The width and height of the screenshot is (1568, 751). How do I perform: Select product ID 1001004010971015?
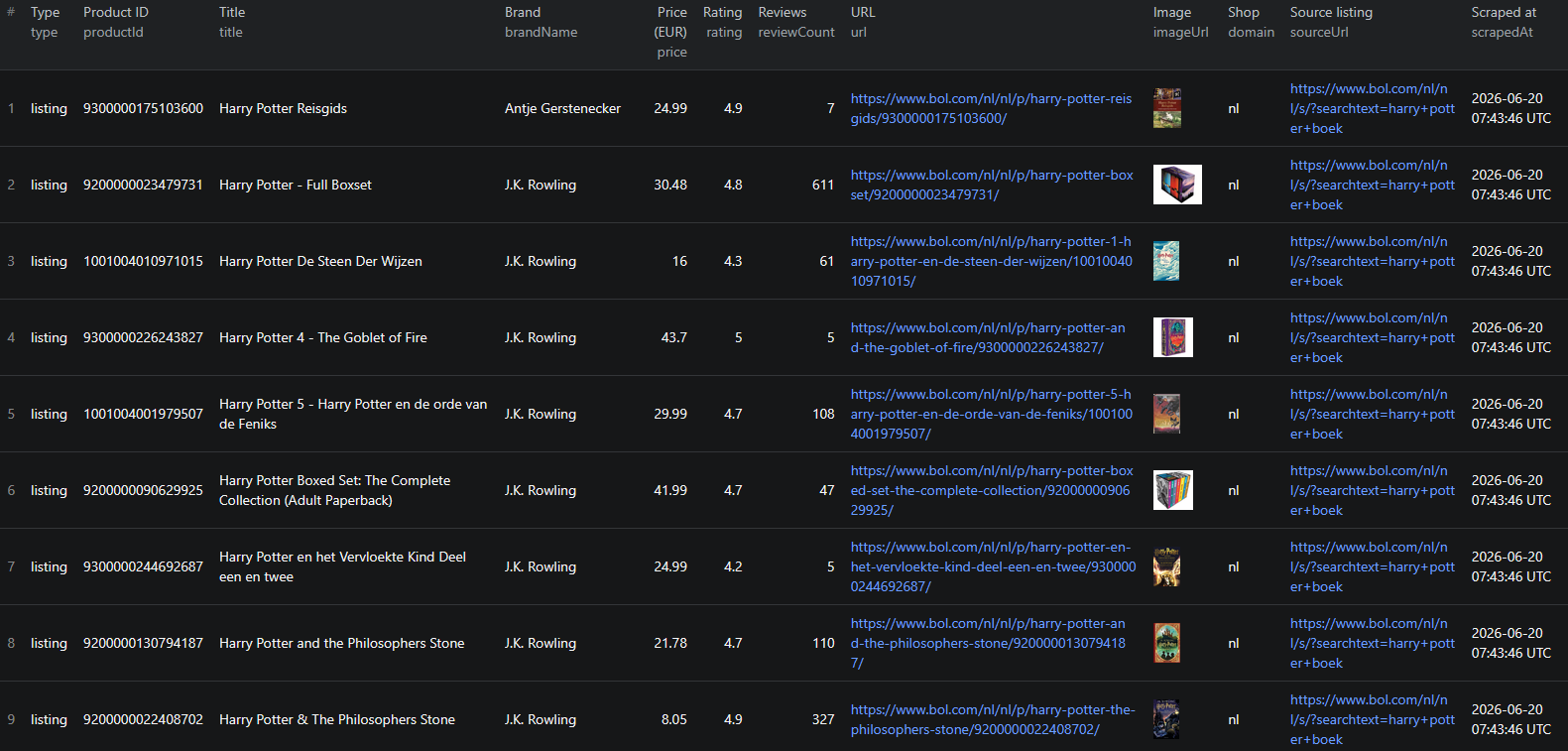click(x=143, y=261)
